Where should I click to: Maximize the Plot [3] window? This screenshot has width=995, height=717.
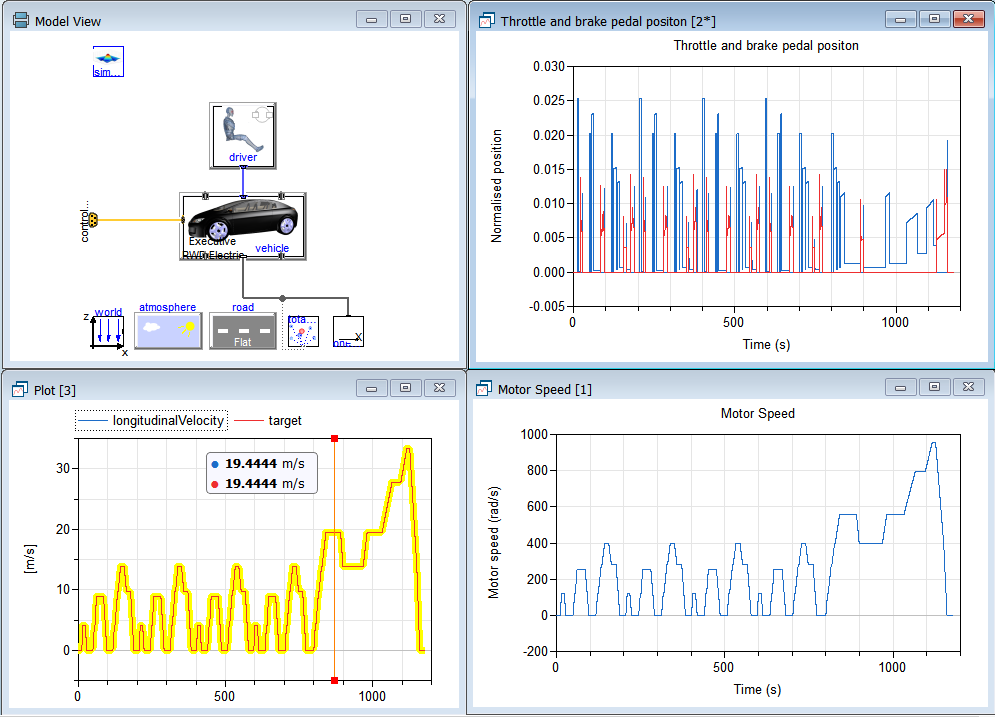click(405, 388)
